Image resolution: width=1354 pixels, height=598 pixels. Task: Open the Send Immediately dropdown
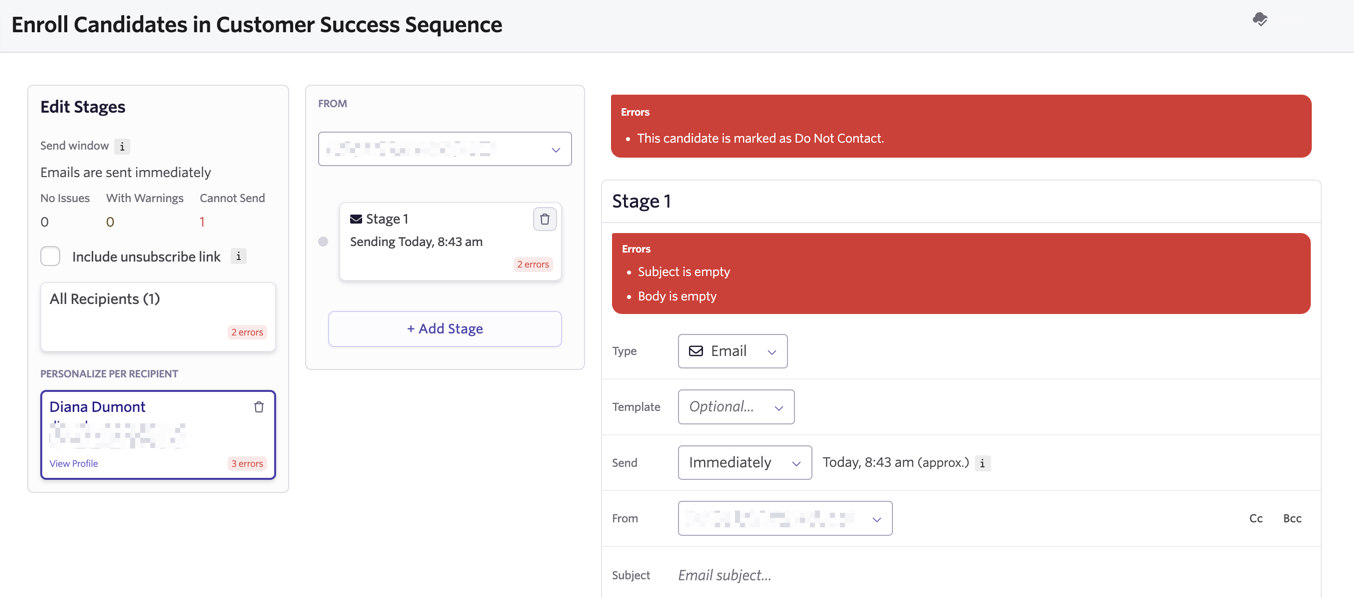click(x=745, y=462)
